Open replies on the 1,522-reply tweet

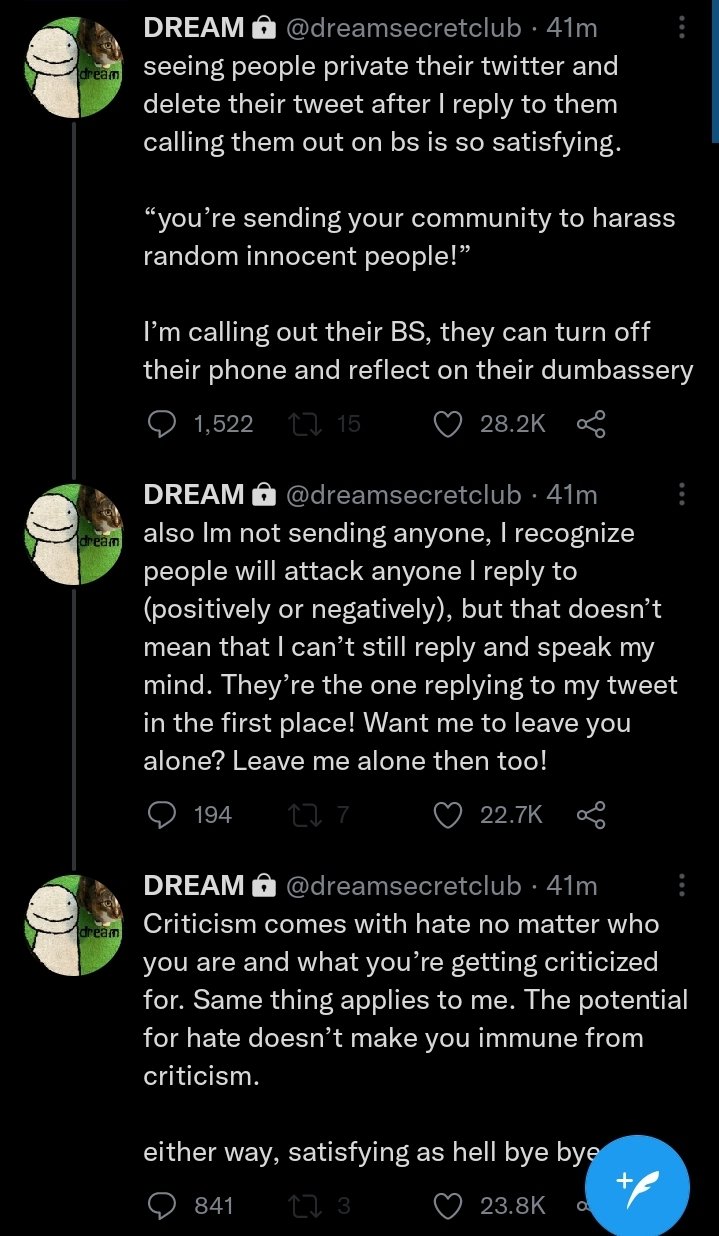[162, 425]
